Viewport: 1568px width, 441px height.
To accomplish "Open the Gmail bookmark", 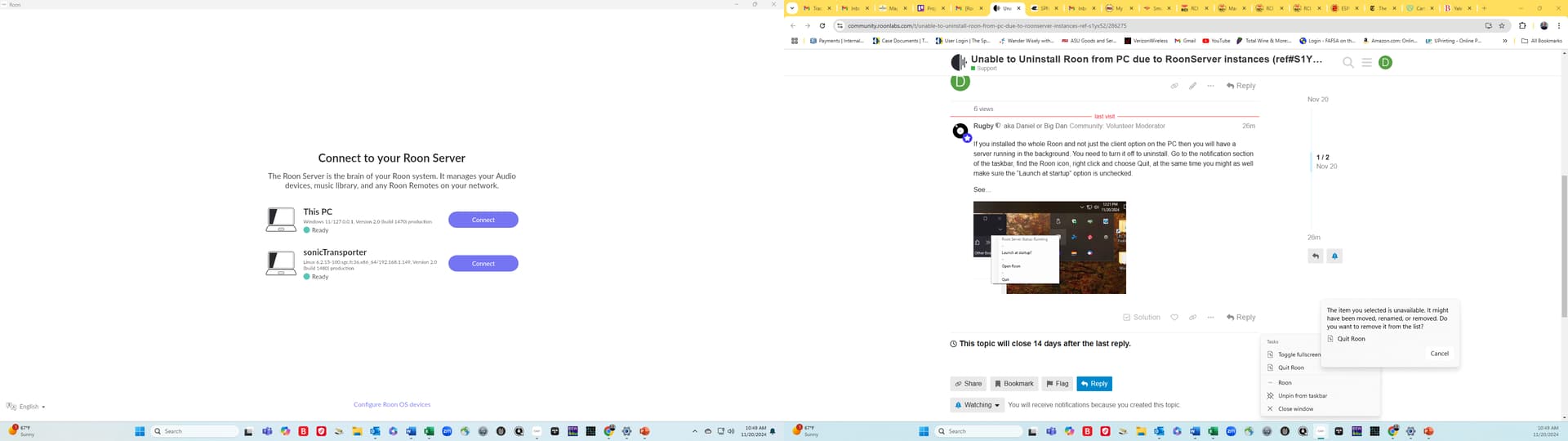I will tap(1185, 40).
